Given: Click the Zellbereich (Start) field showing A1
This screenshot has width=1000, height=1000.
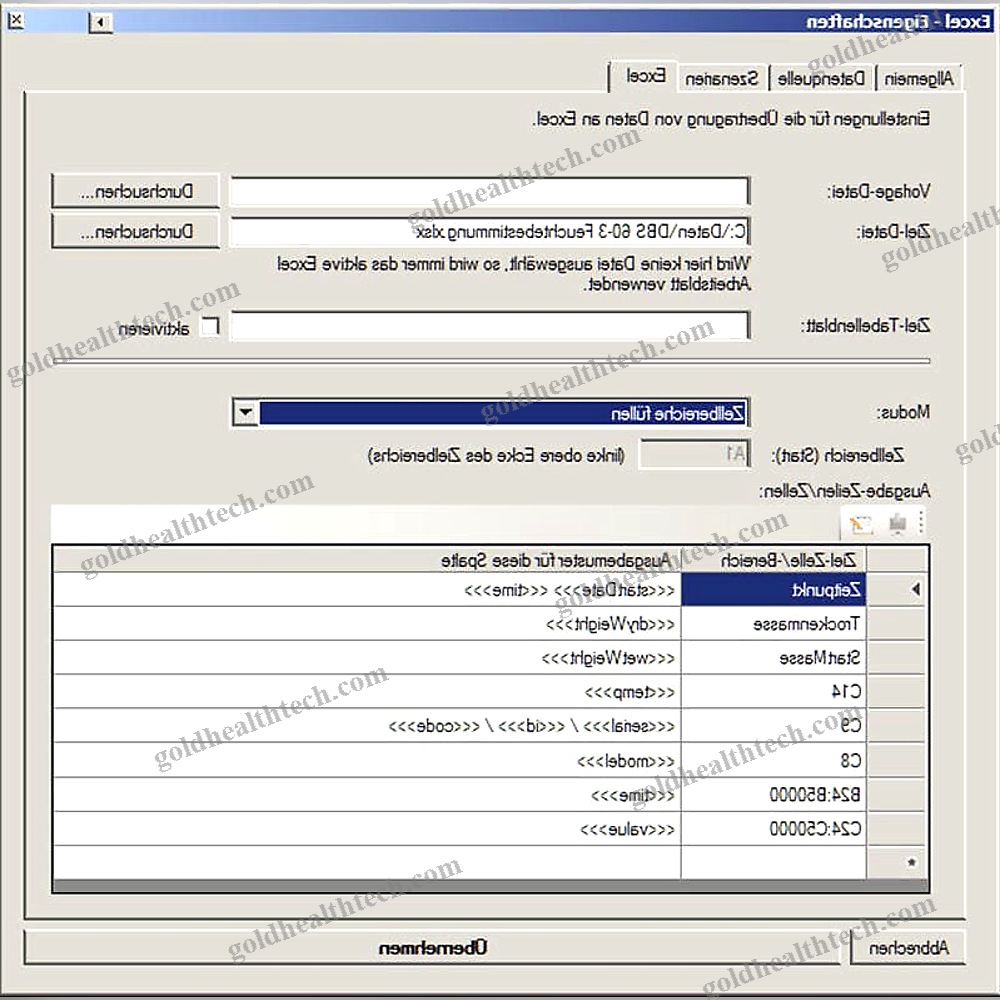Looking at the screenshot, I should (x=695, y=454).
